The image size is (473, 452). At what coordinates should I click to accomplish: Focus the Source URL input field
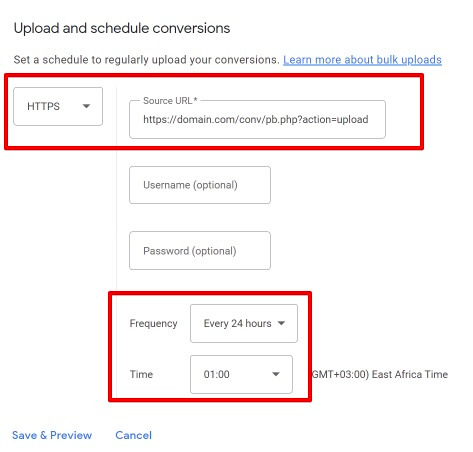pyautogui.click(x=257, y=119)
